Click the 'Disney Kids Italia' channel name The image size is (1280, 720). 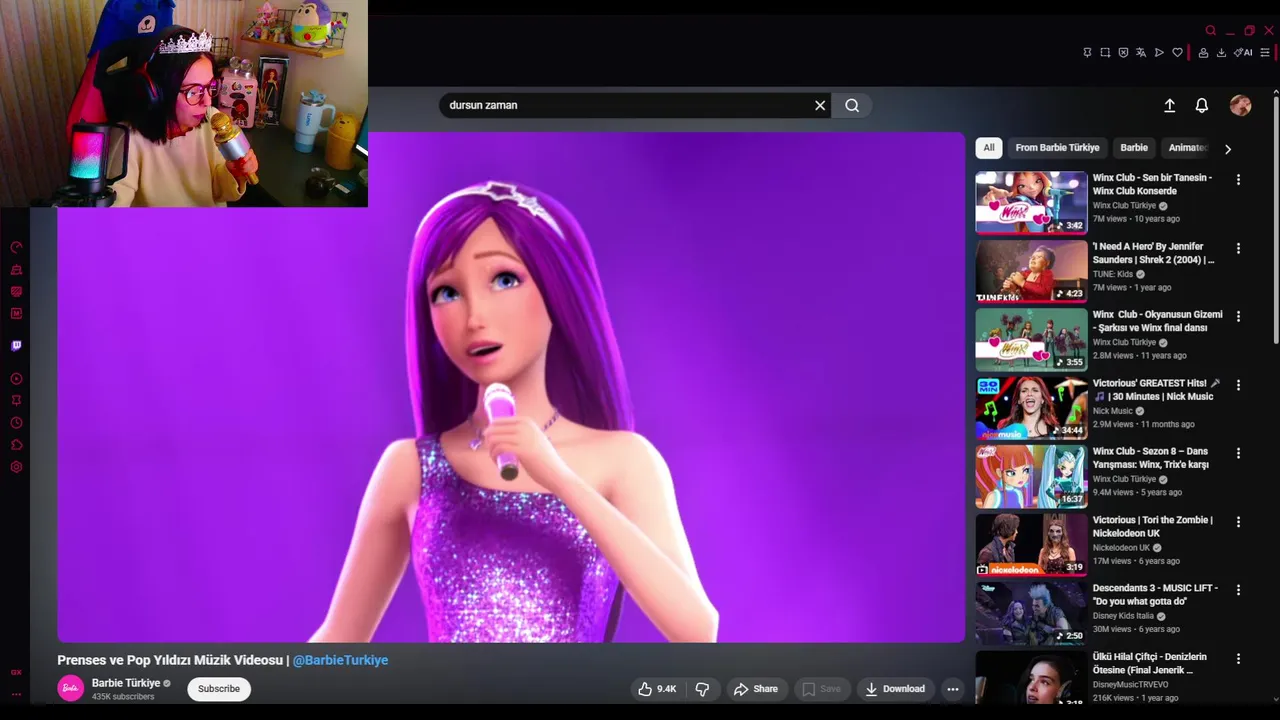[x=1123, y=616]
